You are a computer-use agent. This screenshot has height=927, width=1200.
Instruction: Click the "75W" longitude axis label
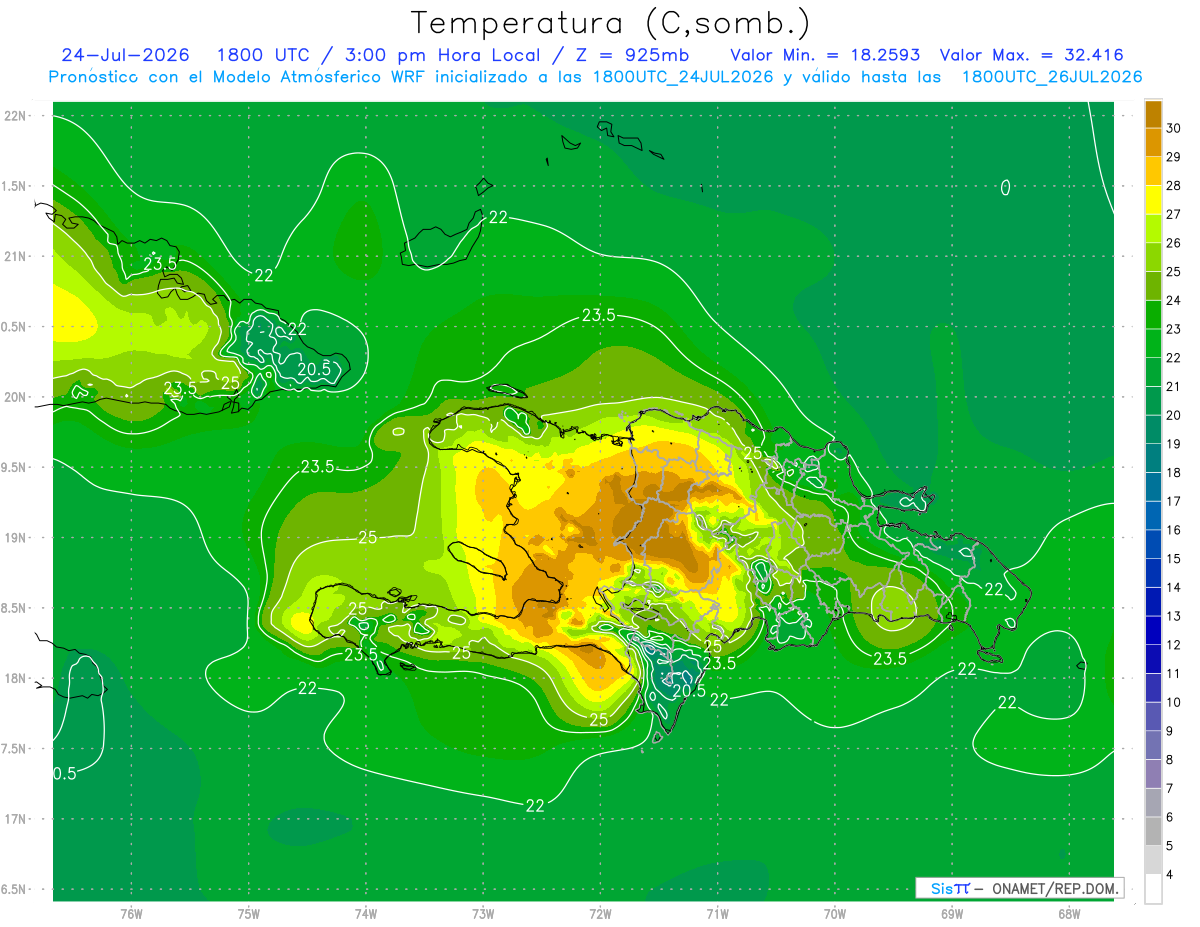[x=248, y=914]
